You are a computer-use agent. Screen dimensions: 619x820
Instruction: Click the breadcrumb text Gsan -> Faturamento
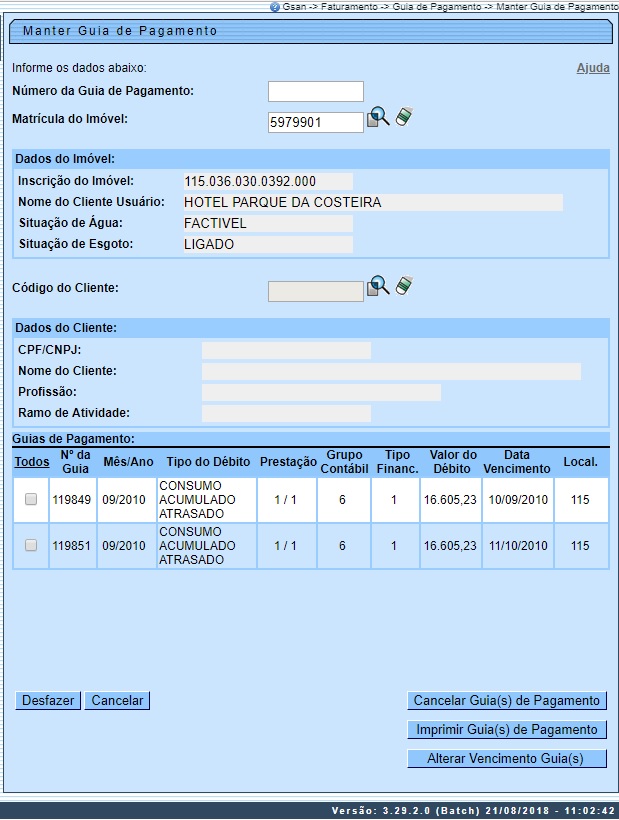330,7
